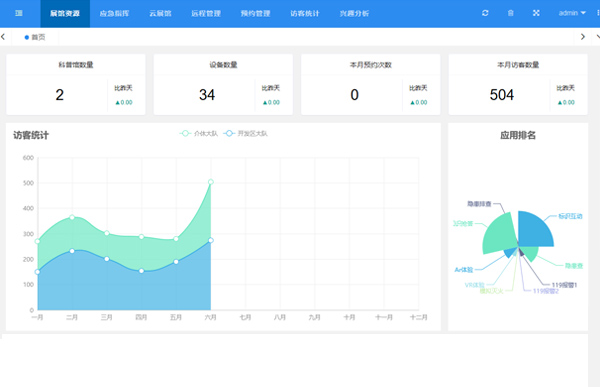The width and height of the screenshot is (600, 387).
Task: Click the 119报警2 pie label
Action: pos(546,291)
